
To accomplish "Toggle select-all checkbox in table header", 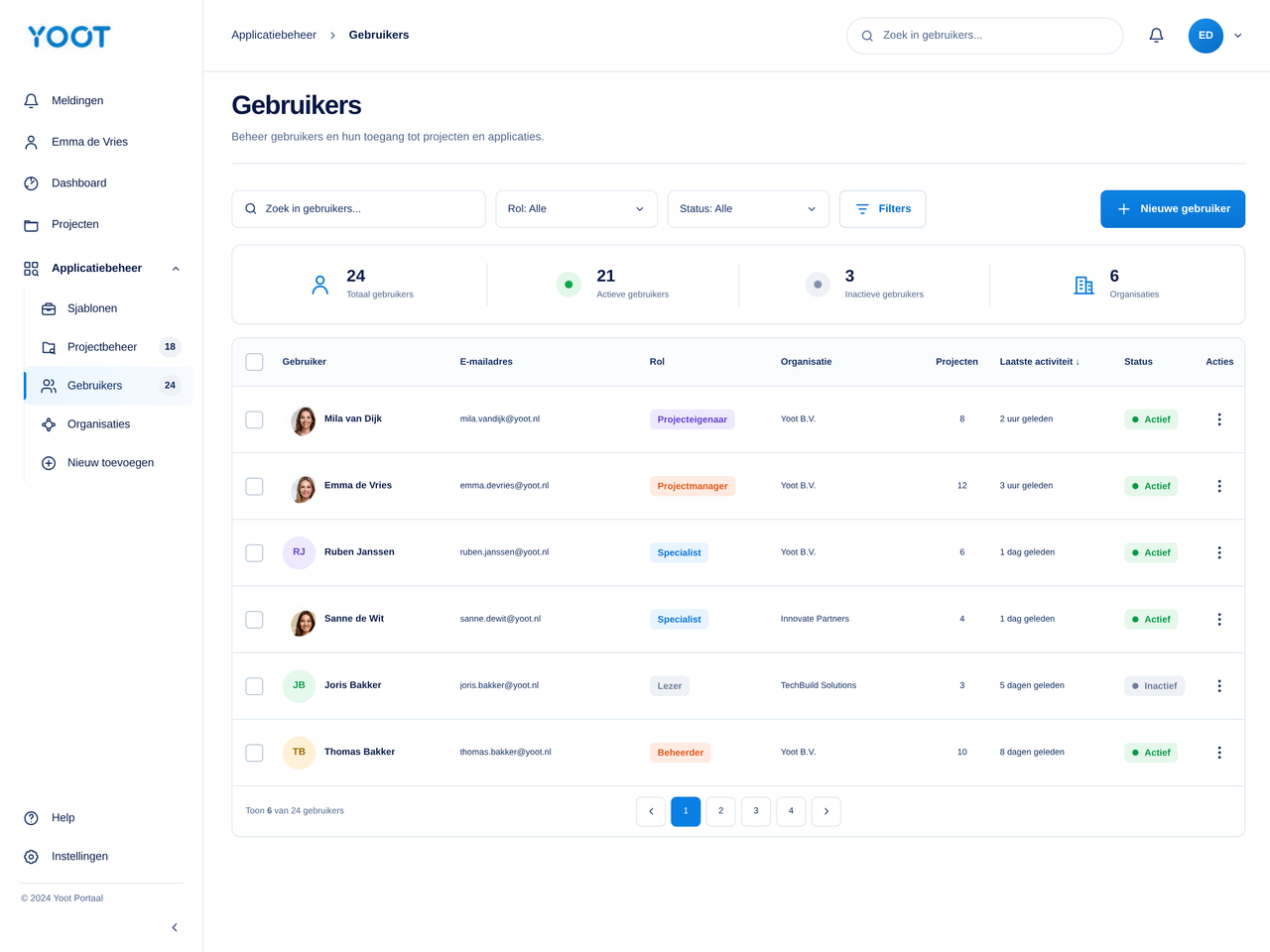I will click(x=254, y=362).
